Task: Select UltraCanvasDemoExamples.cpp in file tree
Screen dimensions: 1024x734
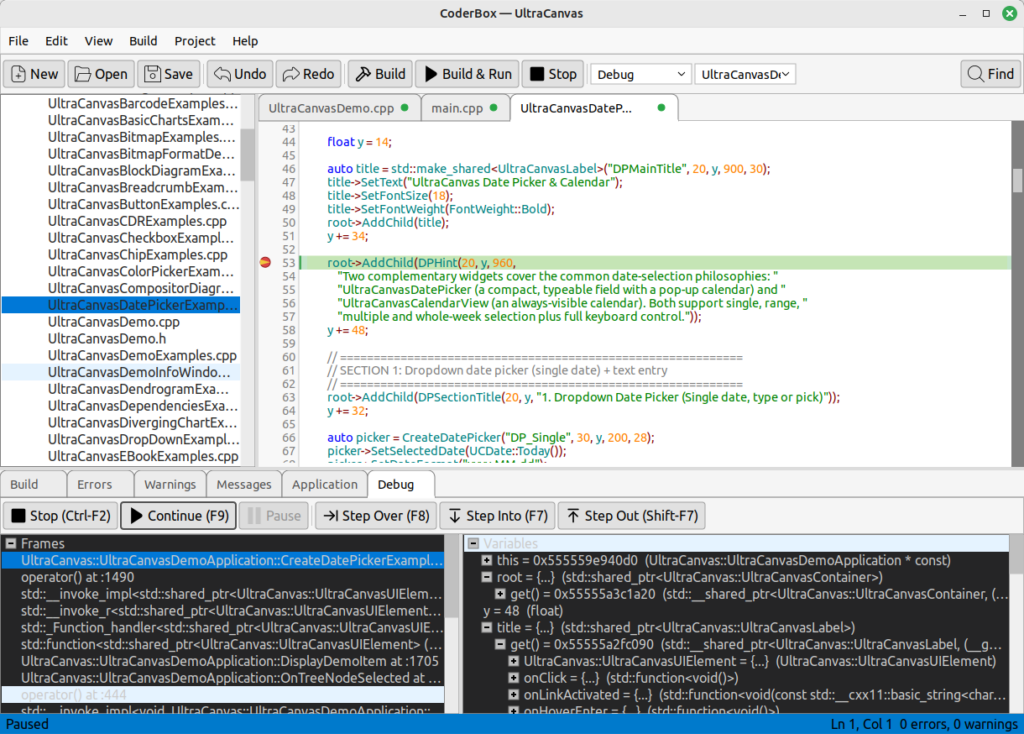Action: click(121, 356)
